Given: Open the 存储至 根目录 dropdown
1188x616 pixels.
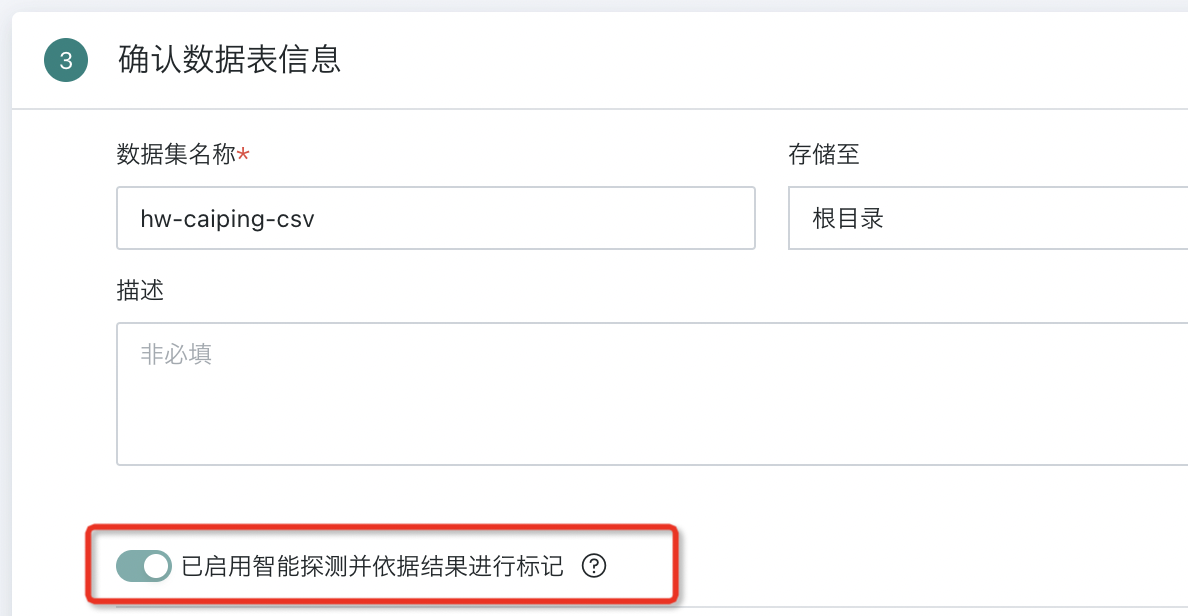Looking at the screenshot, I should 988,218.
